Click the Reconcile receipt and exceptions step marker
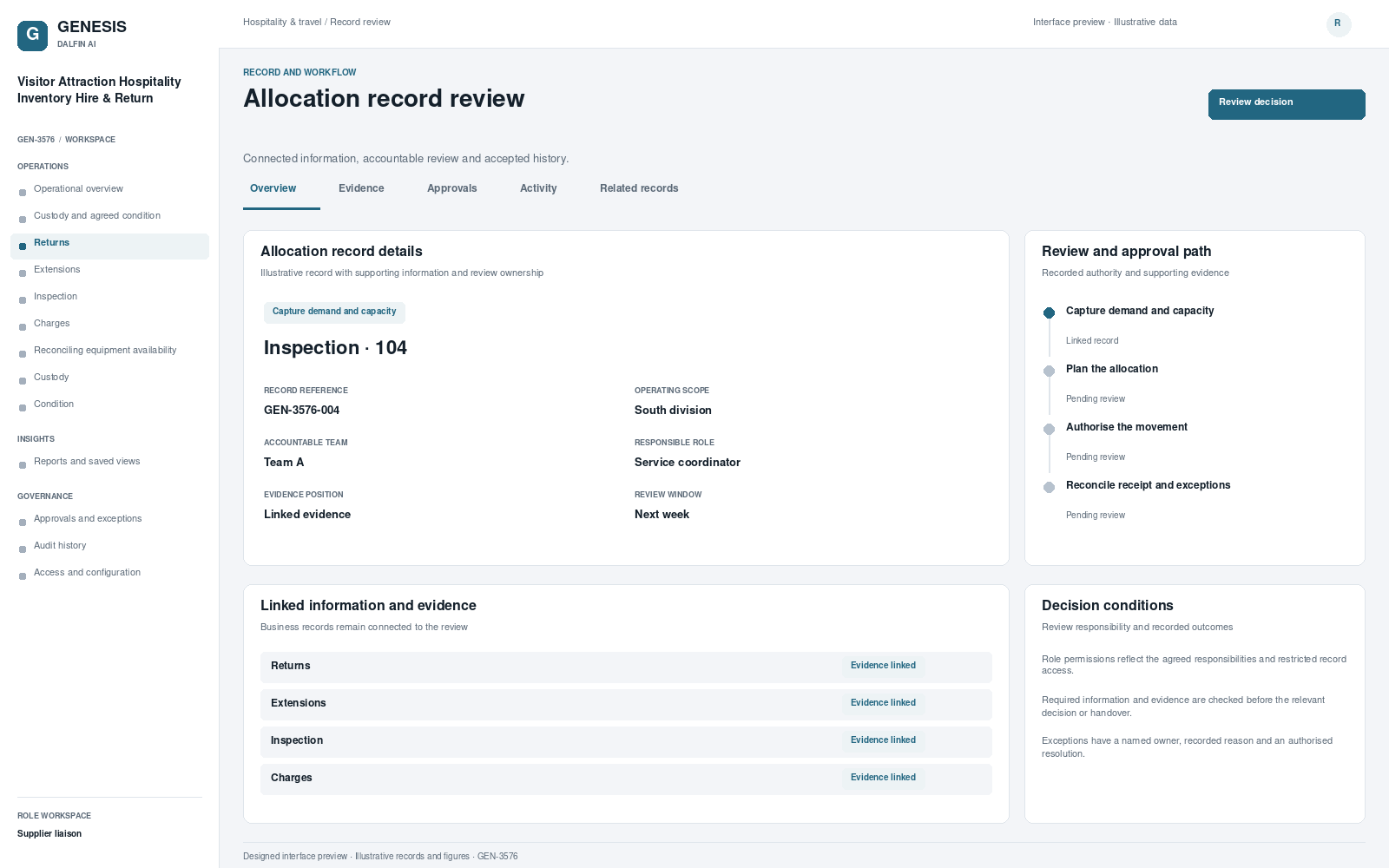The image size is (1389, 868). [1049, 487]
